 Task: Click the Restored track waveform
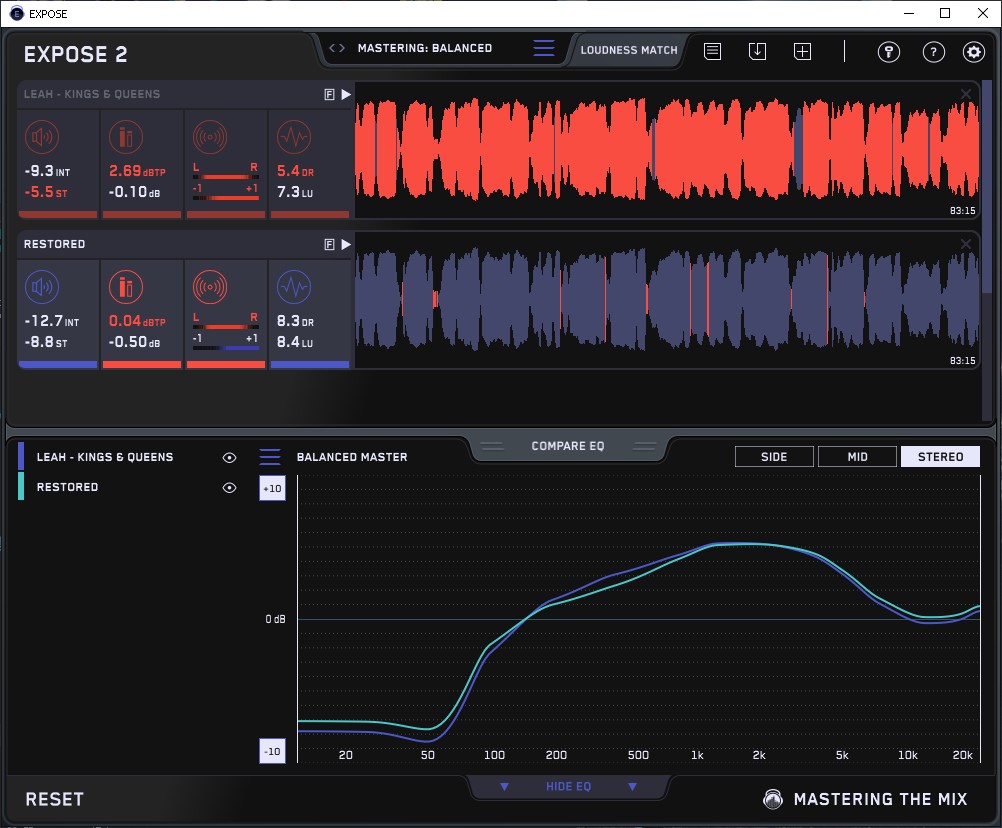(x=667, y=300)
